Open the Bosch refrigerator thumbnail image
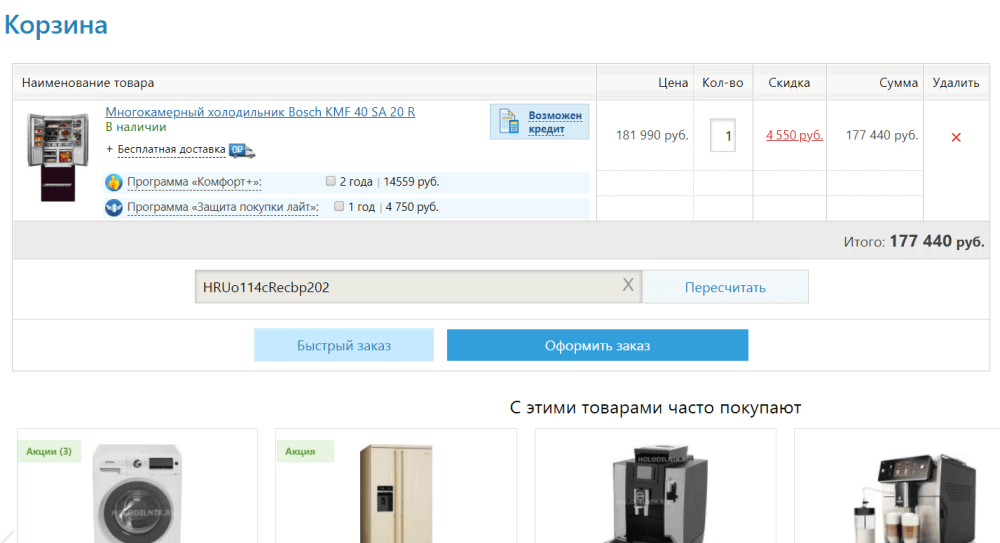Screen dimensions: 1000x543 click(x=58, y=157)
